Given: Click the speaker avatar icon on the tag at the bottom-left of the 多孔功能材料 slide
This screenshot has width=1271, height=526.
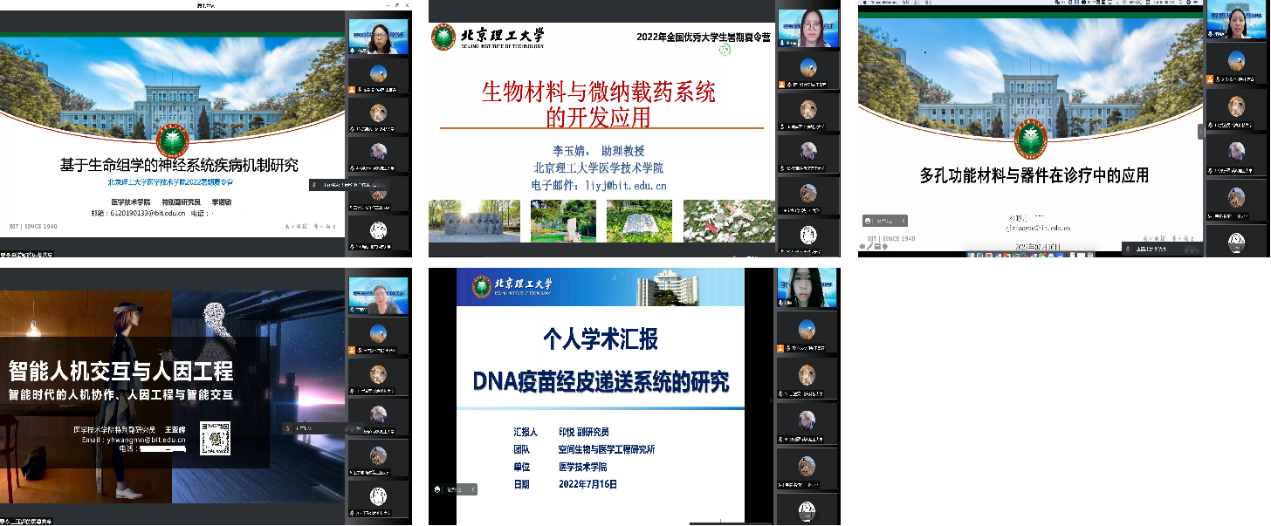Looking at the screenshot, I should point(867,220).
